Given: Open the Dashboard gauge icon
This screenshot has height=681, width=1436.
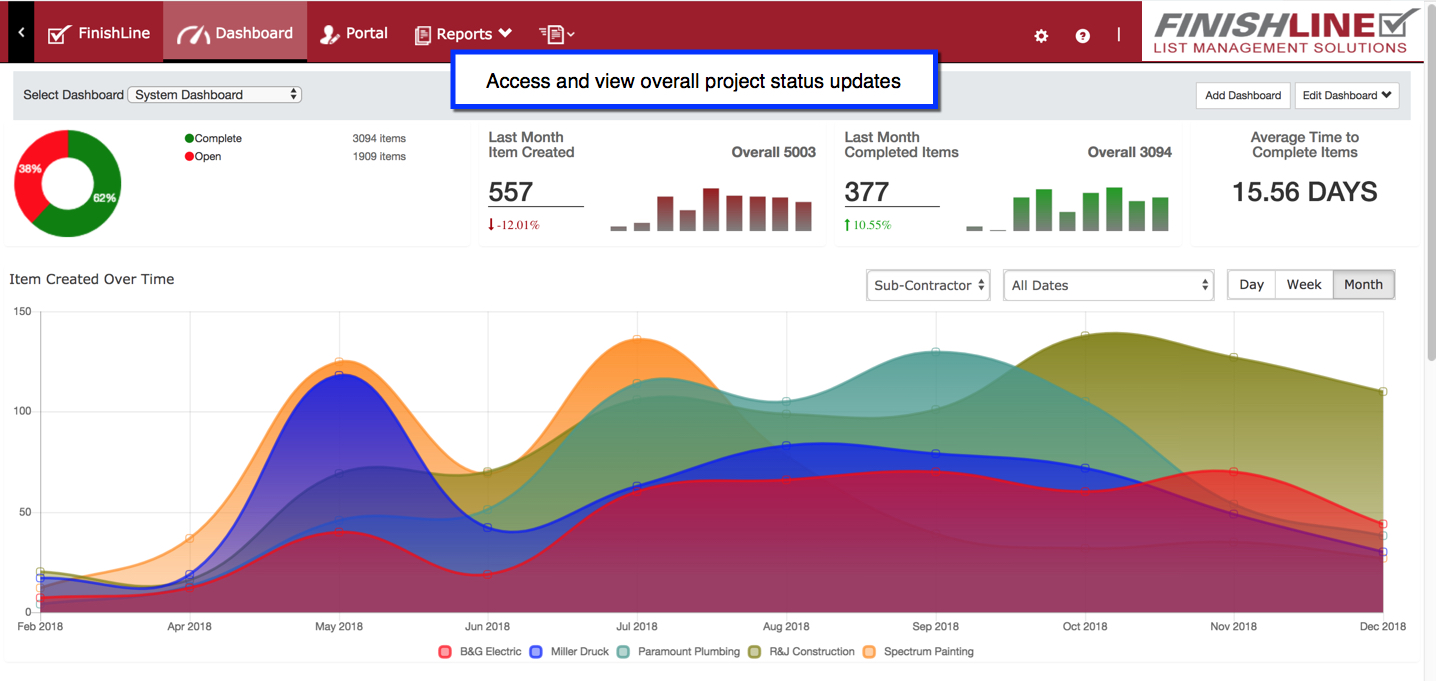Looking at the screenshot, I should click(x=193, y=32).
